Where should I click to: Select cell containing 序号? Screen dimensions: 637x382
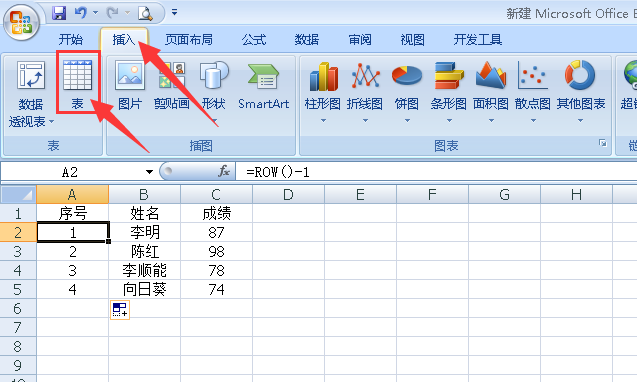click(72, 213)
